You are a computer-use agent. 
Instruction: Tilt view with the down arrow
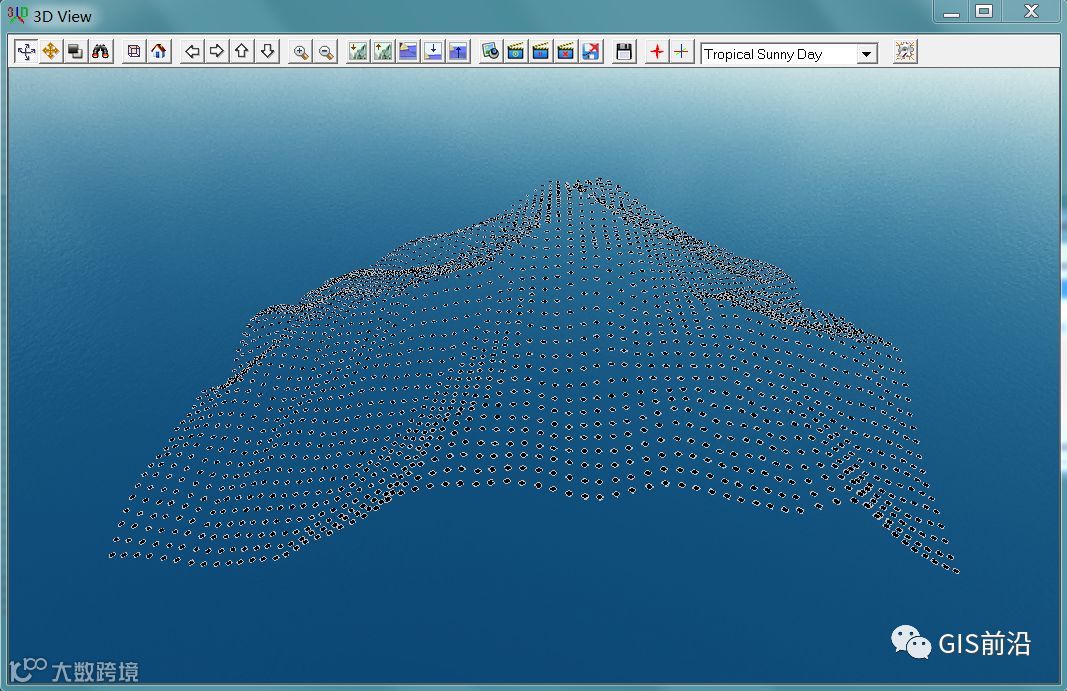267,52
